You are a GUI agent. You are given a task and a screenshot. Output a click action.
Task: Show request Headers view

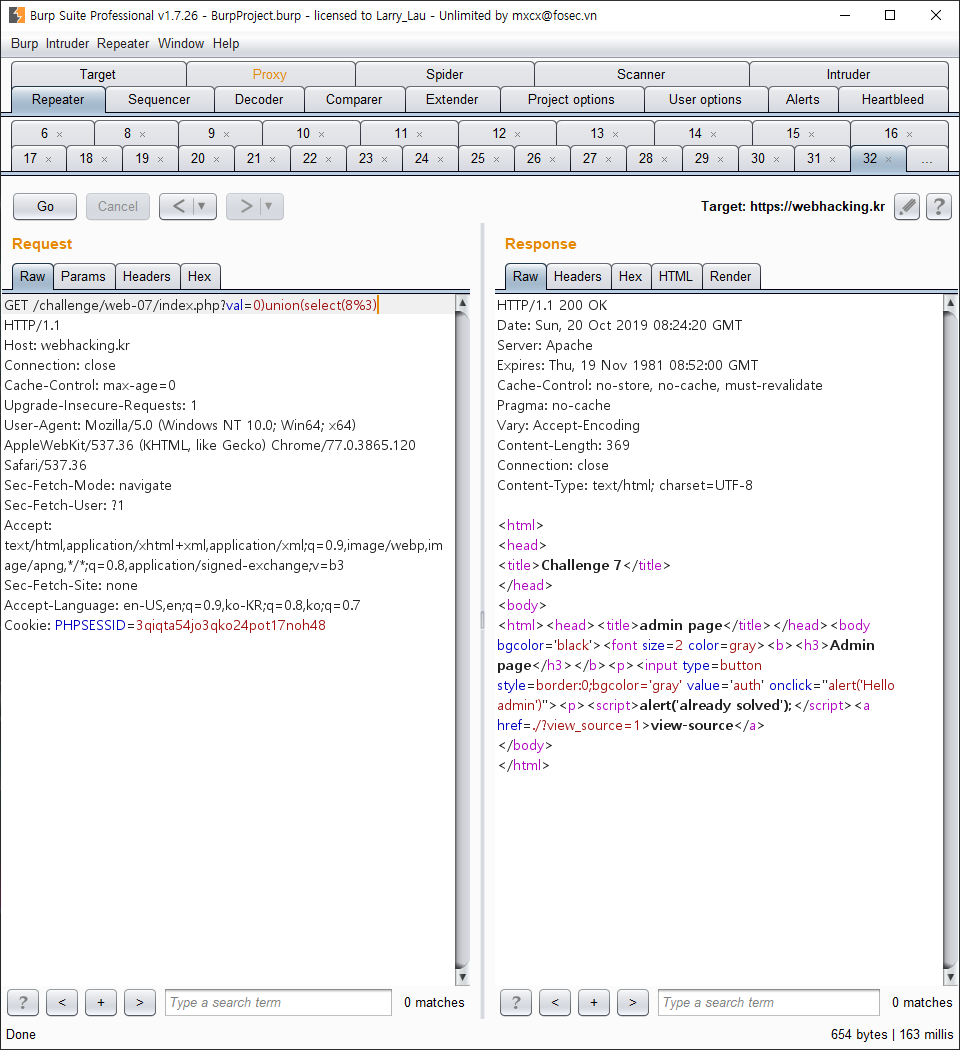[x=147, y=277]
